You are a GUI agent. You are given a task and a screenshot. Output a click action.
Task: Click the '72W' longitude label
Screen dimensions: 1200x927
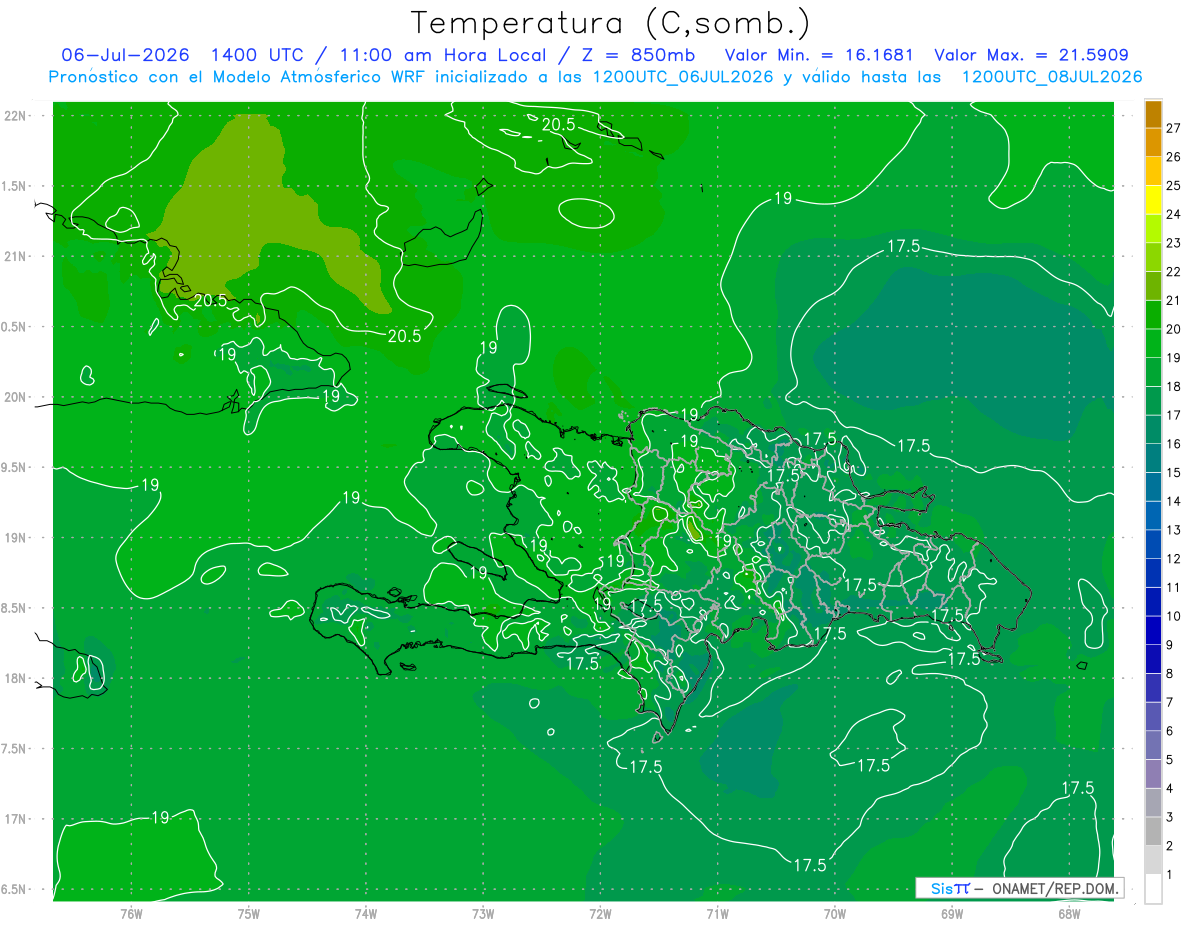pos(600,913)
